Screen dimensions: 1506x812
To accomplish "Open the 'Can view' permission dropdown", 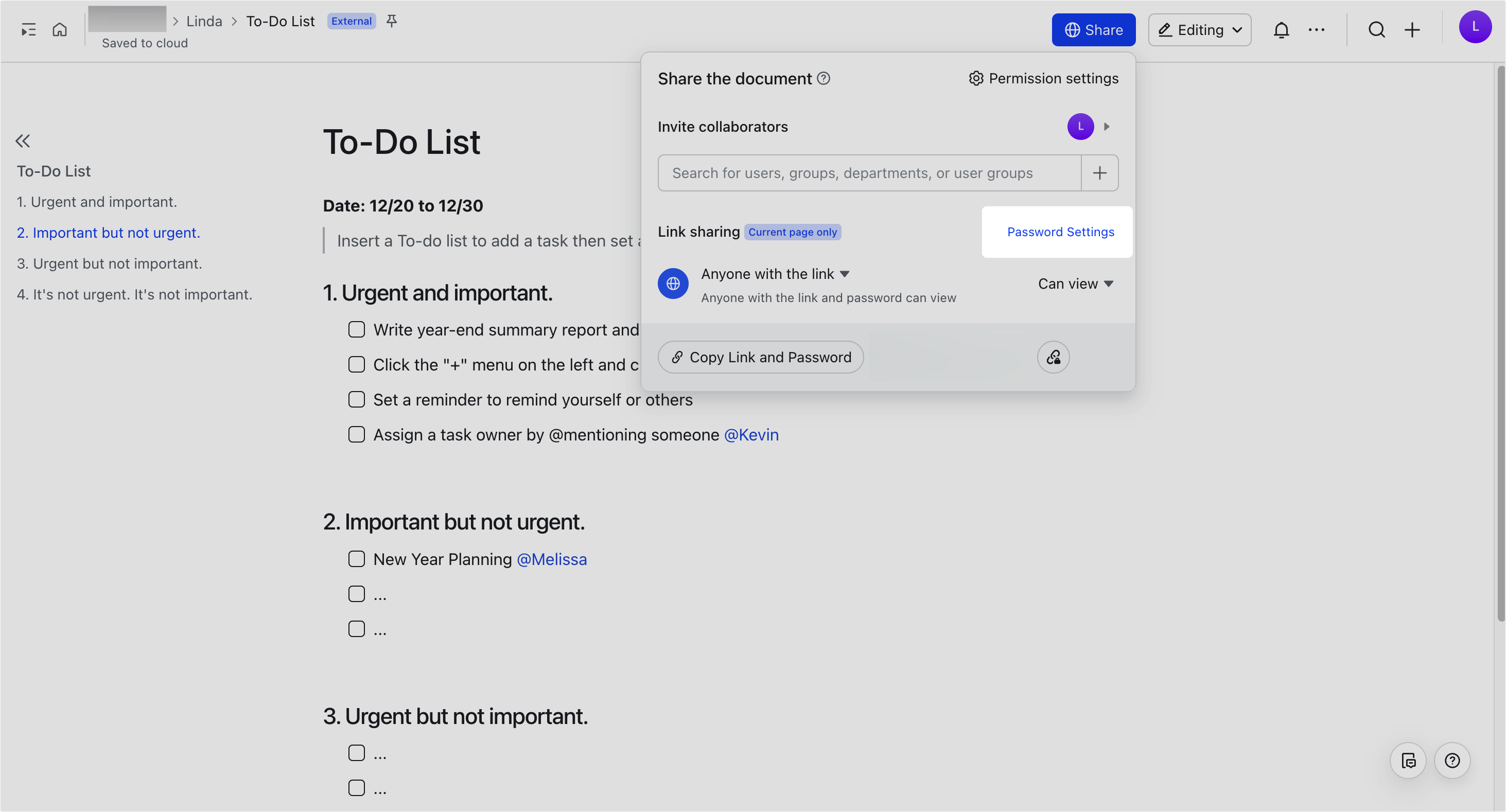I will coord(1076,284).
